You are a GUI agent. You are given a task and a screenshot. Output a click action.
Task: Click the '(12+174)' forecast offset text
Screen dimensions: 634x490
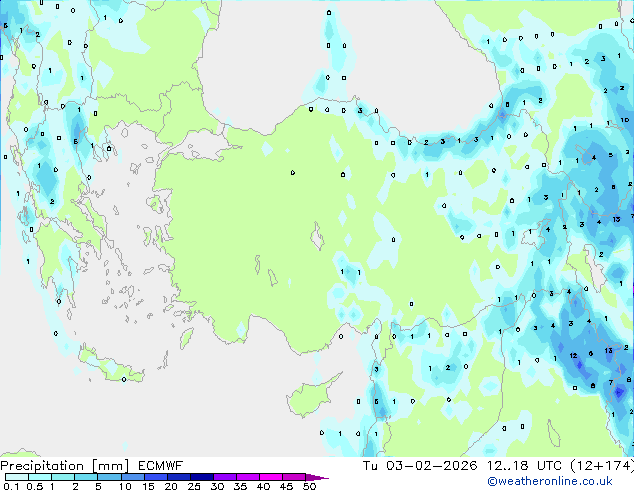pyautogui.click(x=602, y=466)
